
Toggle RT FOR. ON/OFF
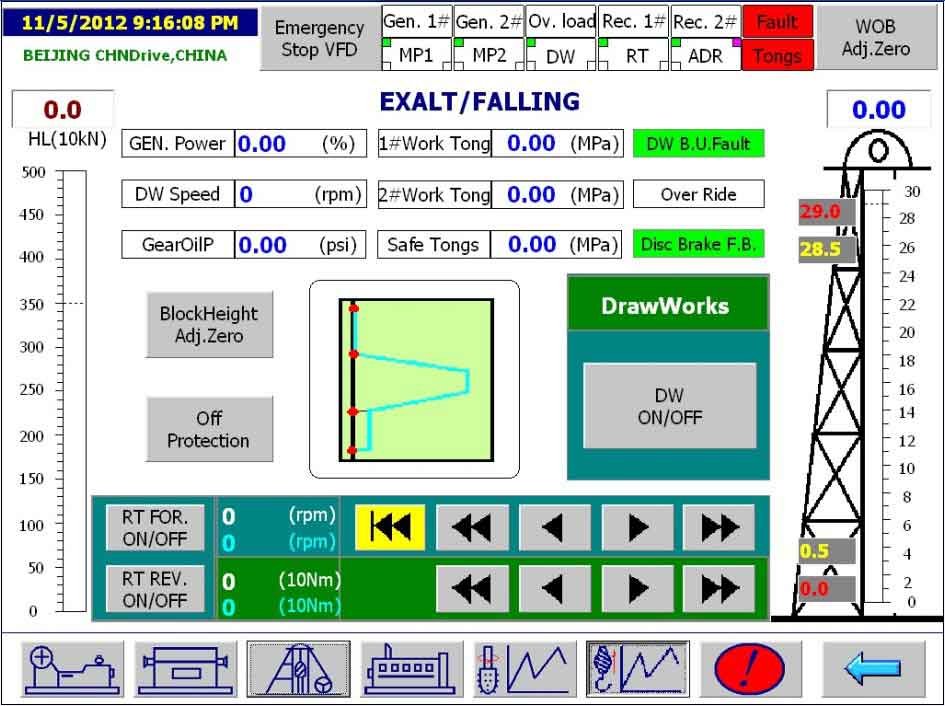155,528
